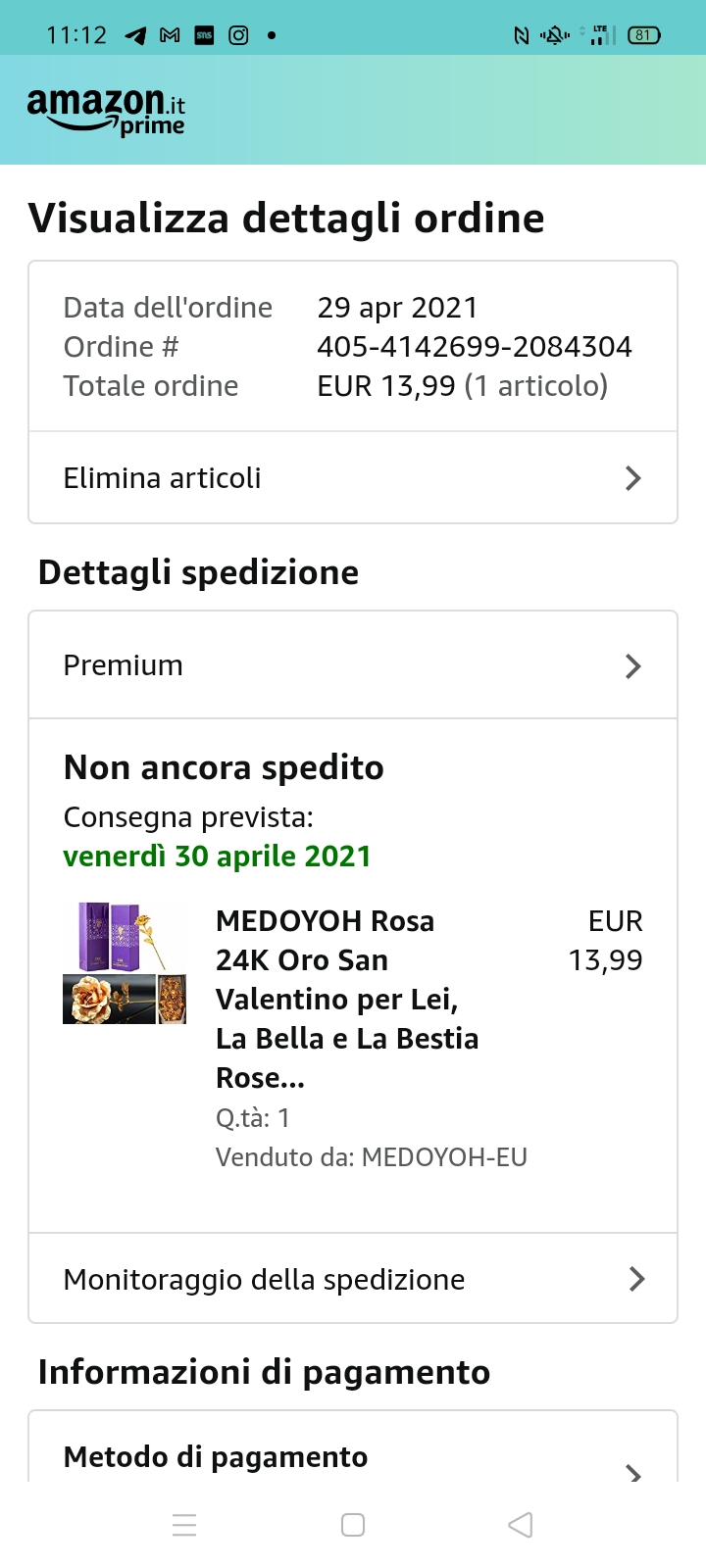Image resolution: width=706 pixels, height=1568 pixels.
Task: Open the recent apps menu button
Action: pyautogui.click(x=184, y=1525)
